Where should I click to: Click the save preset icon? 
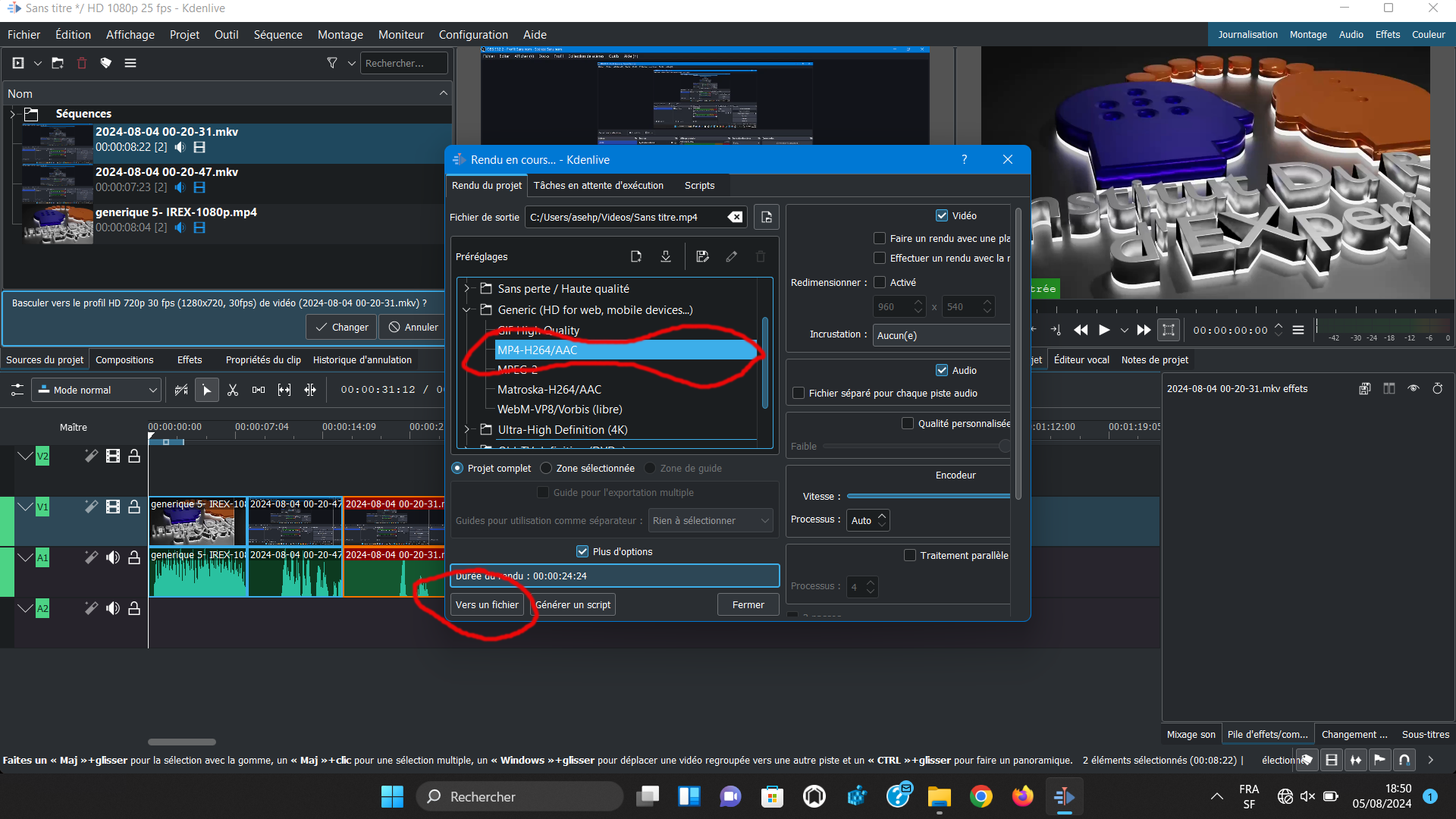coord(702,256)
